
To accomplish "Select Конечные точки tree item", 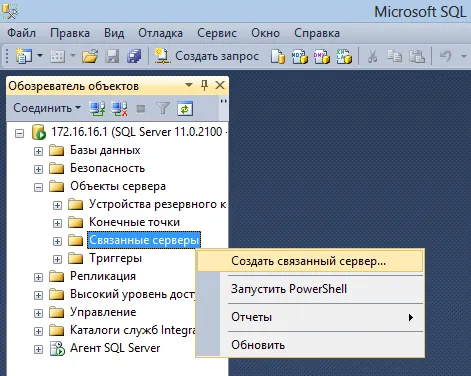I will 134,222.
